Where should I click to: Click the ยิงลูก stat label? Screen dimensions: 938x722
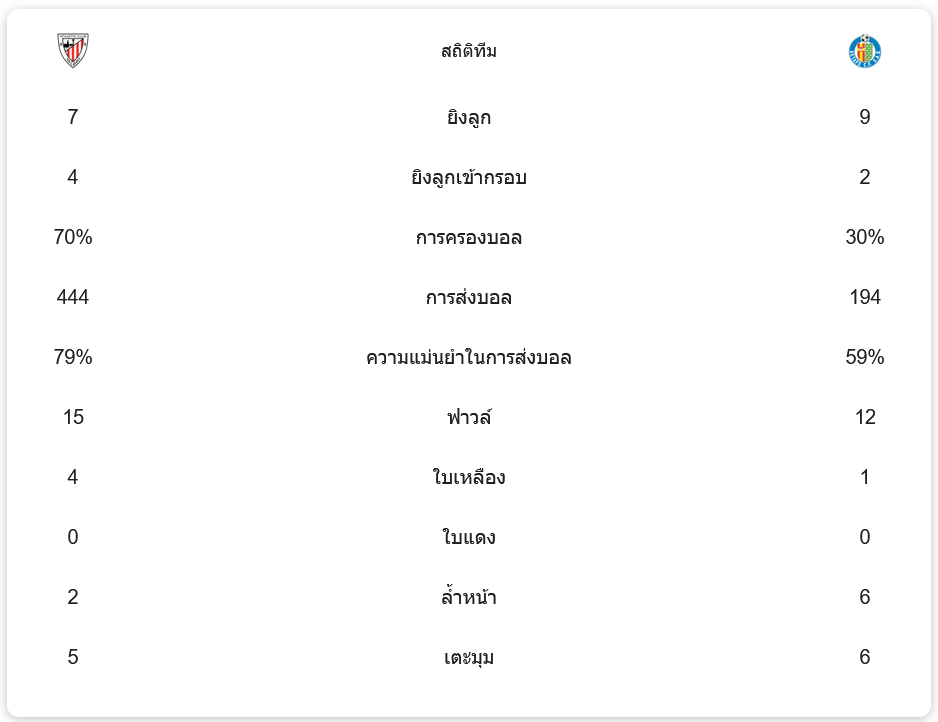coord(469,118)
